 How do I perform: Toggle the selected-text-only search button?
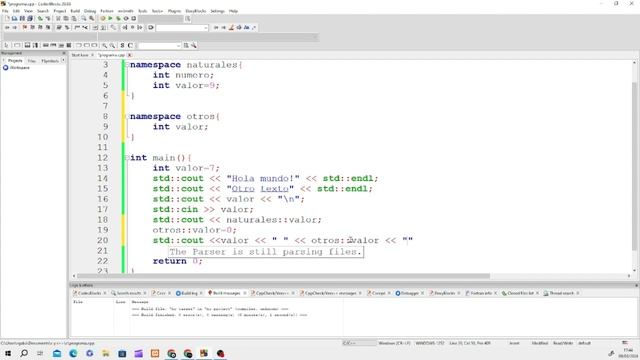click(239, 27)
